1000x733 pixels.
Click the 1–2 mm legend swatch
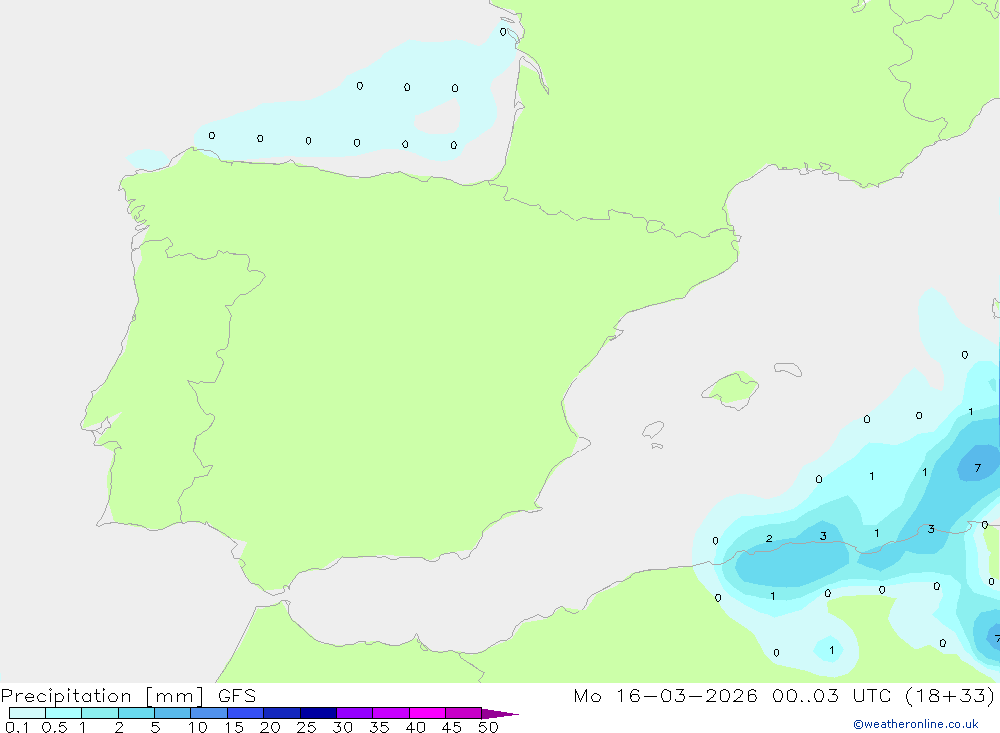click(x=99, y=713)
